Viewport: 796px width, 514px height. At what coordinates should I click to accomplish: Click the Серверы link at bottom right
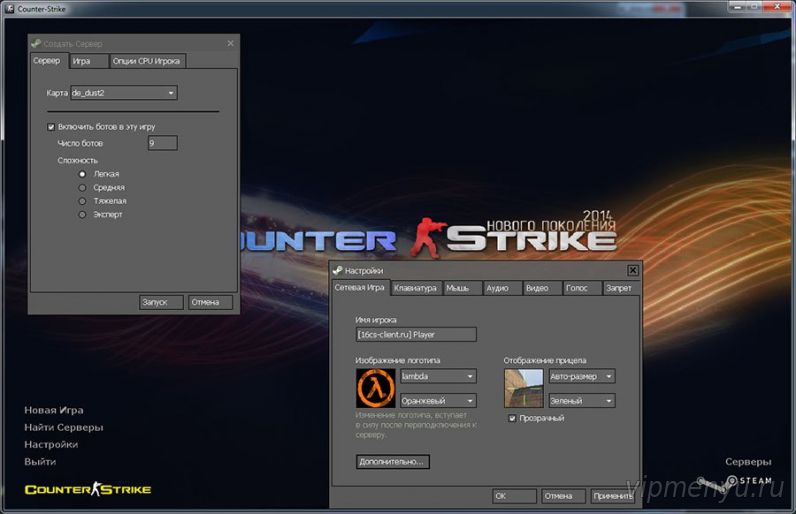pyautogui.click(x=748, y=462)
